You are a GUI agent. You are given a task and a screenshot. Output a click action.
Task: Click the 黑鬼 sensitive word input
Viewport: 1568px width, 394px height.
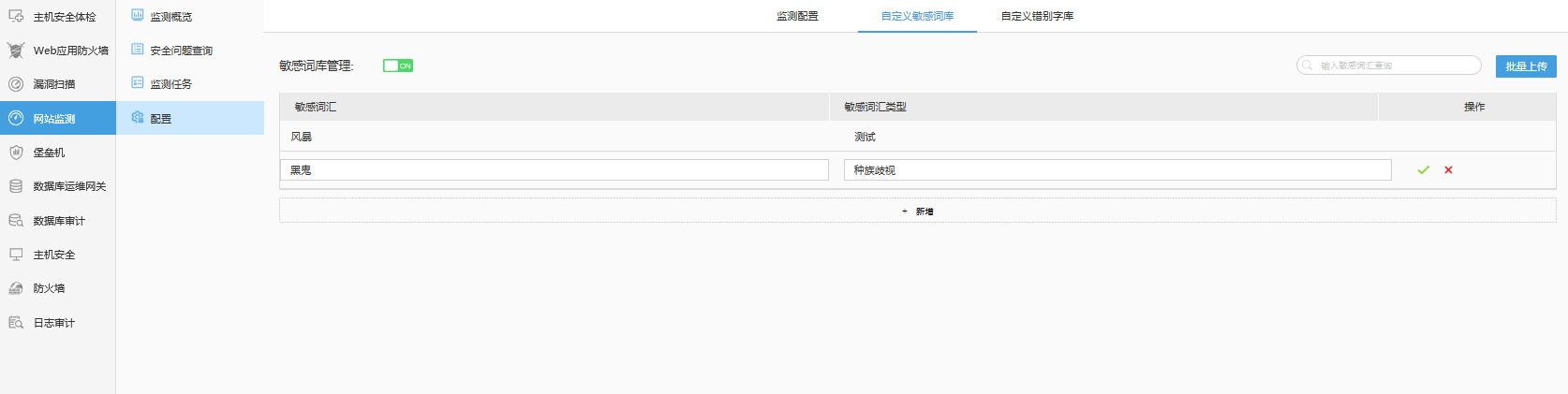click(x=555, y=169)
